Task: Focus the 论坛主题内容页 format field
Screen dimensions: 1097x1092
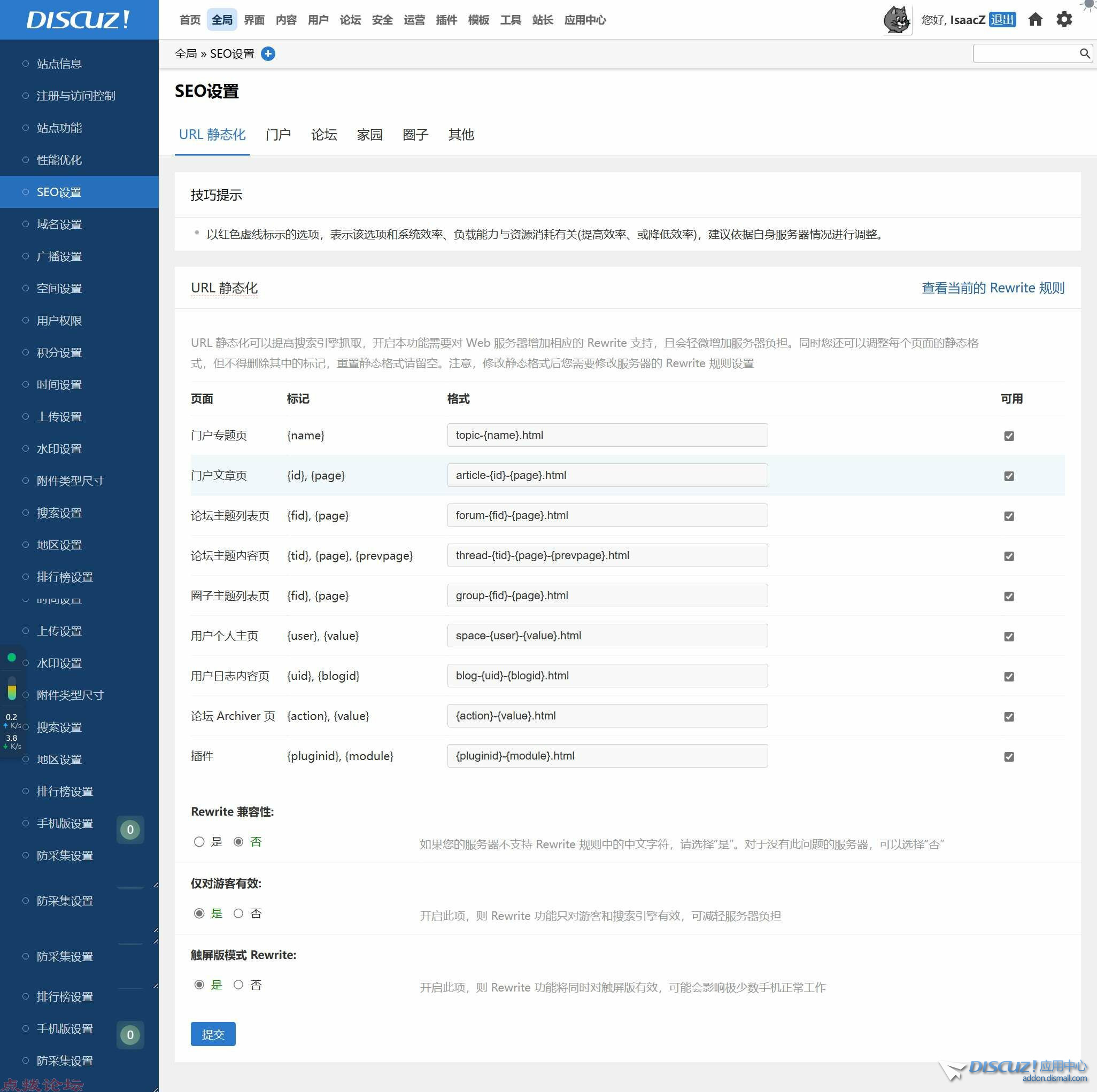Action: click(607, 555)
